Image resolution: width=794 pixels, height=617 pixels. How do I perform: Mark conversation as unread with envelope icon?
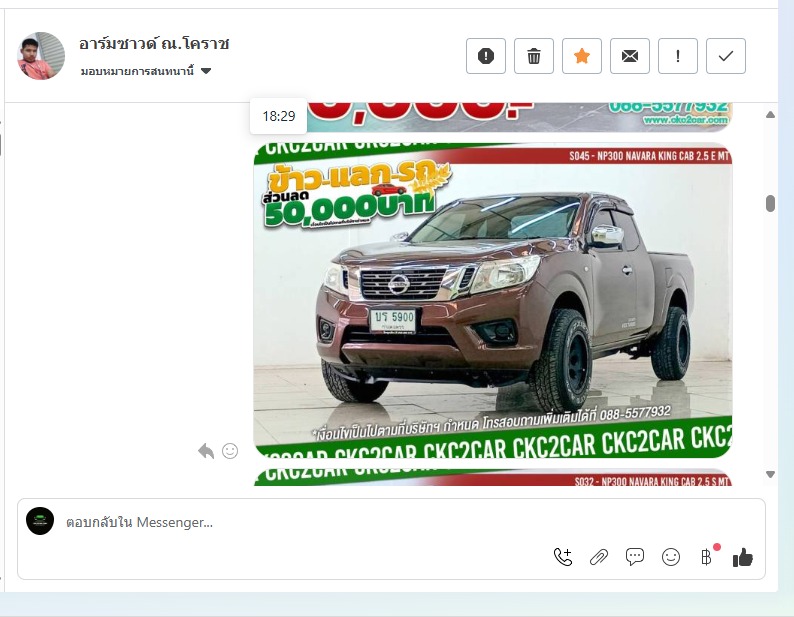pyautogui.click(x=629, y=56)
